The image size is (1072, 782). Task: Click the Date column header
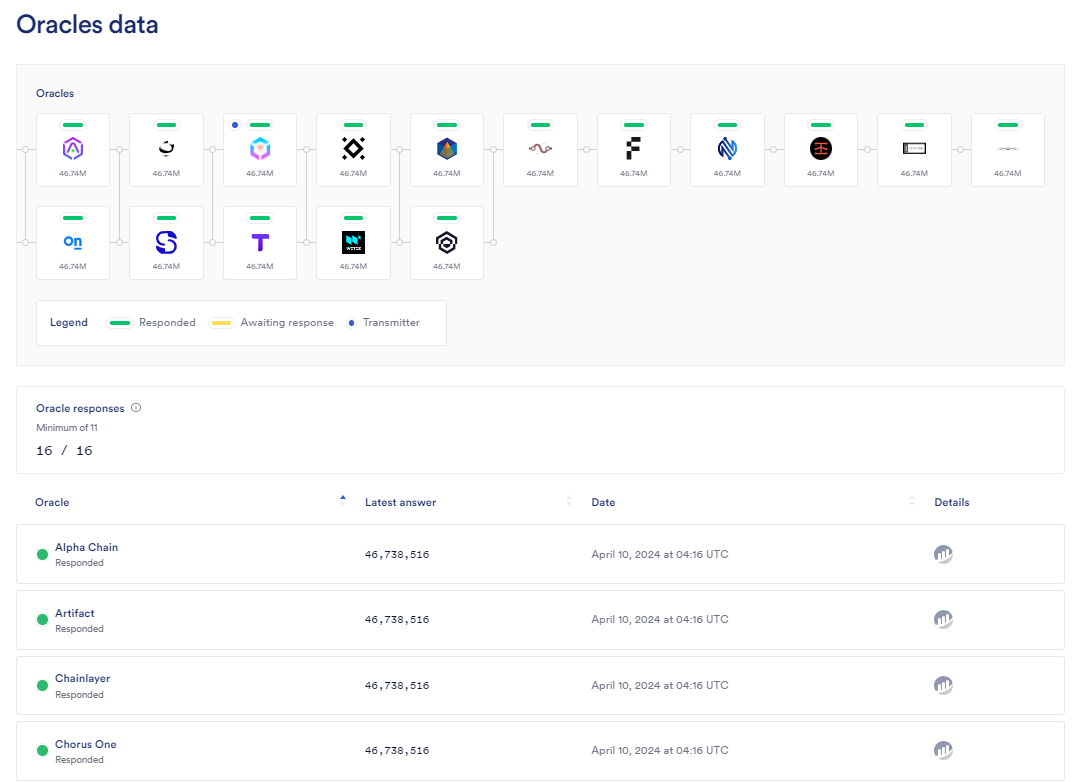click(603, 502)
